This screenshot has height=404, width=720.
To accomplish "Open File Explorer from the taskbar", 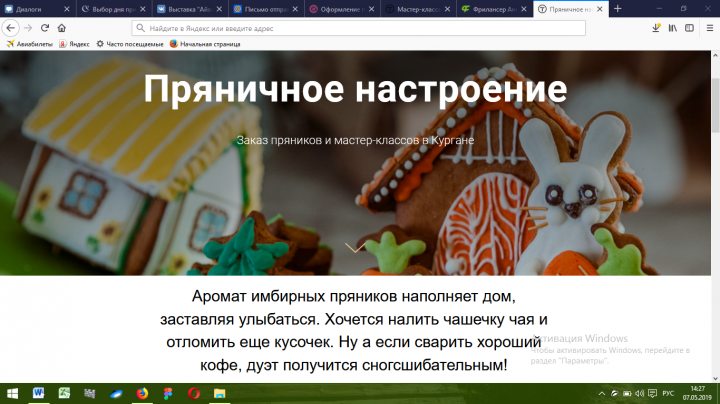I will coord(219,393).
